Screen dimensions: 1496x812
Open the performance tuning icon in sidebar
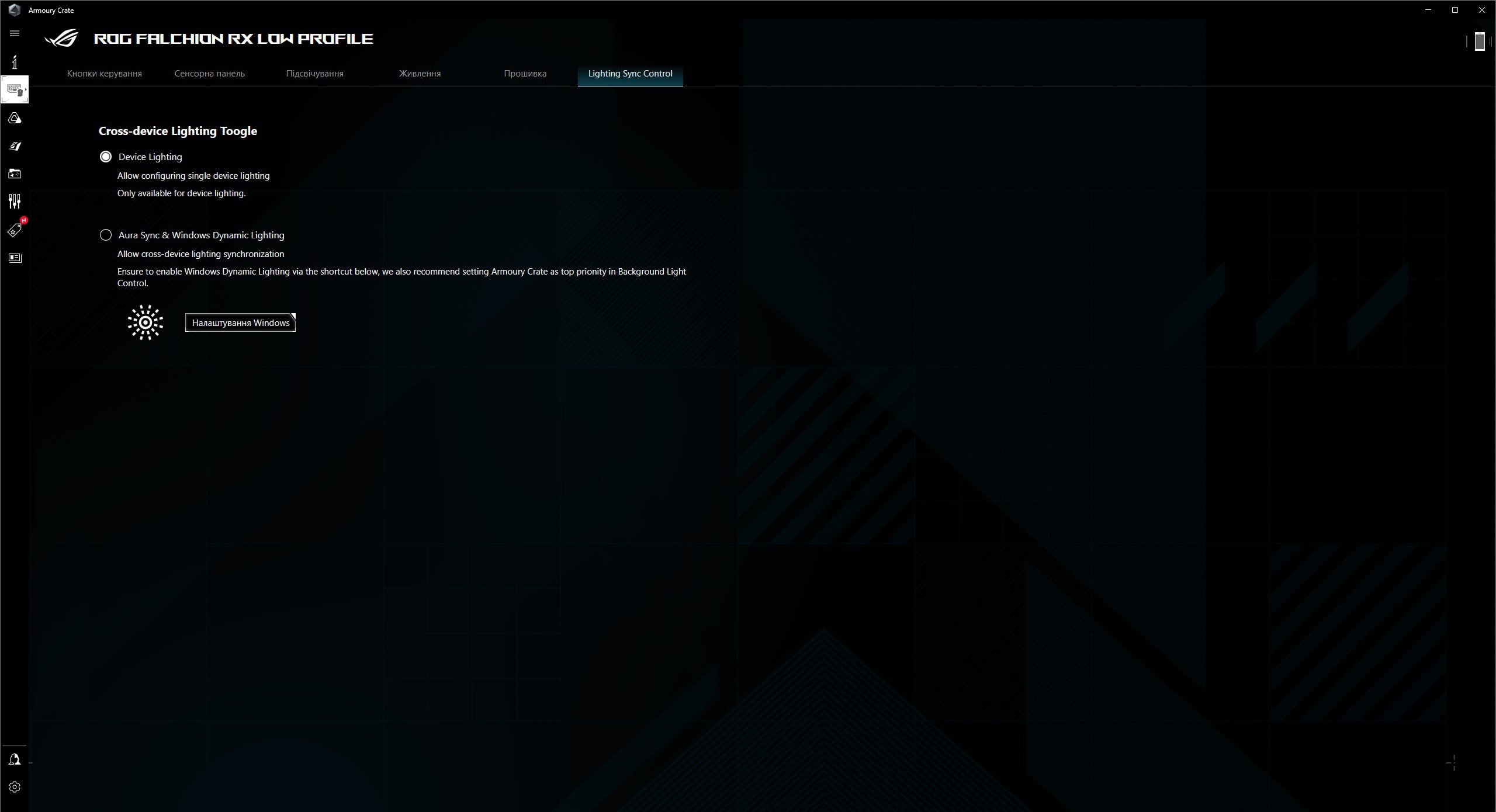click(x=15, y=202)
